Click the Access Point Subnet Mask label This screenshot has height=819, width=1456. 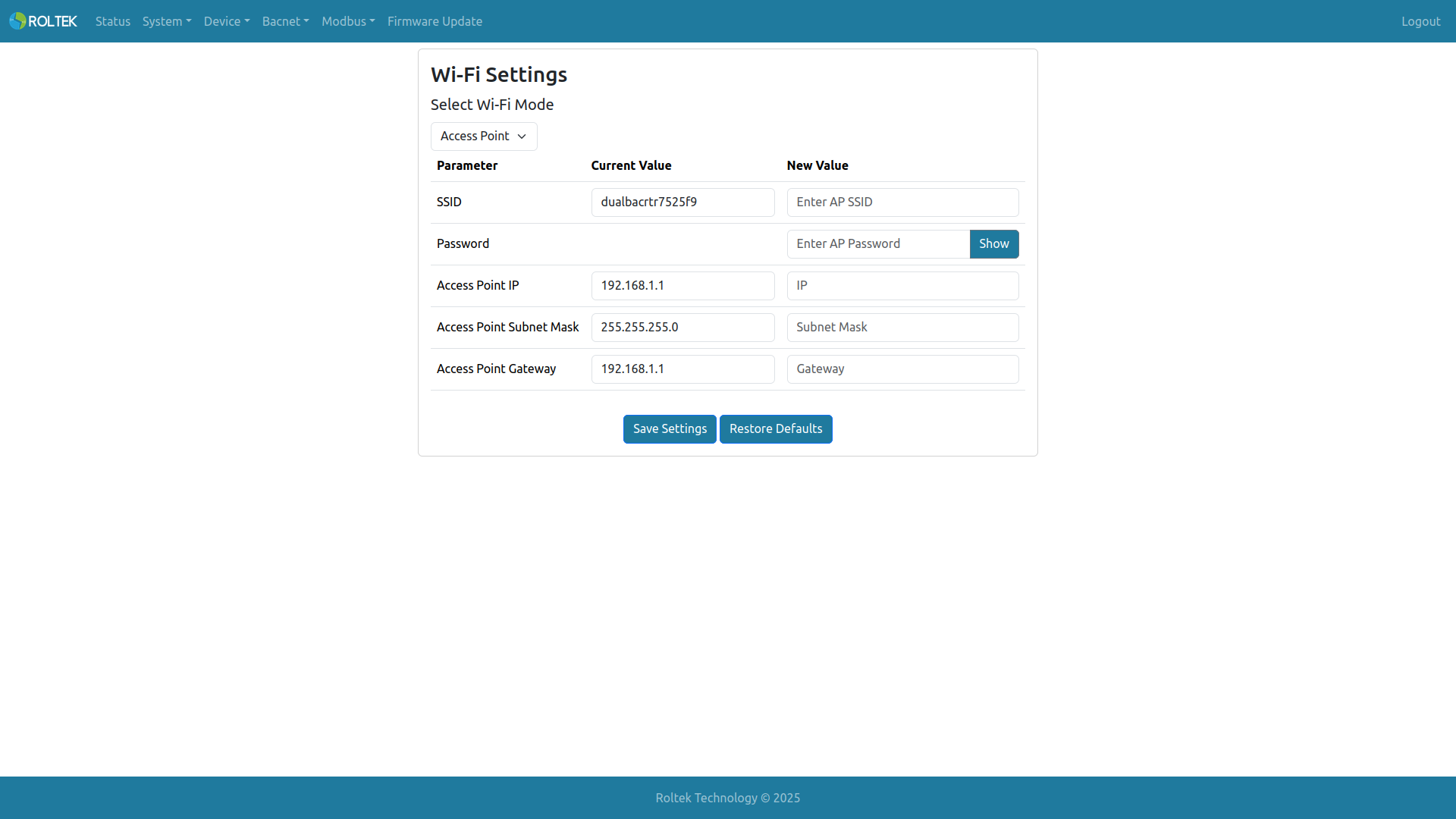[507, 328]
